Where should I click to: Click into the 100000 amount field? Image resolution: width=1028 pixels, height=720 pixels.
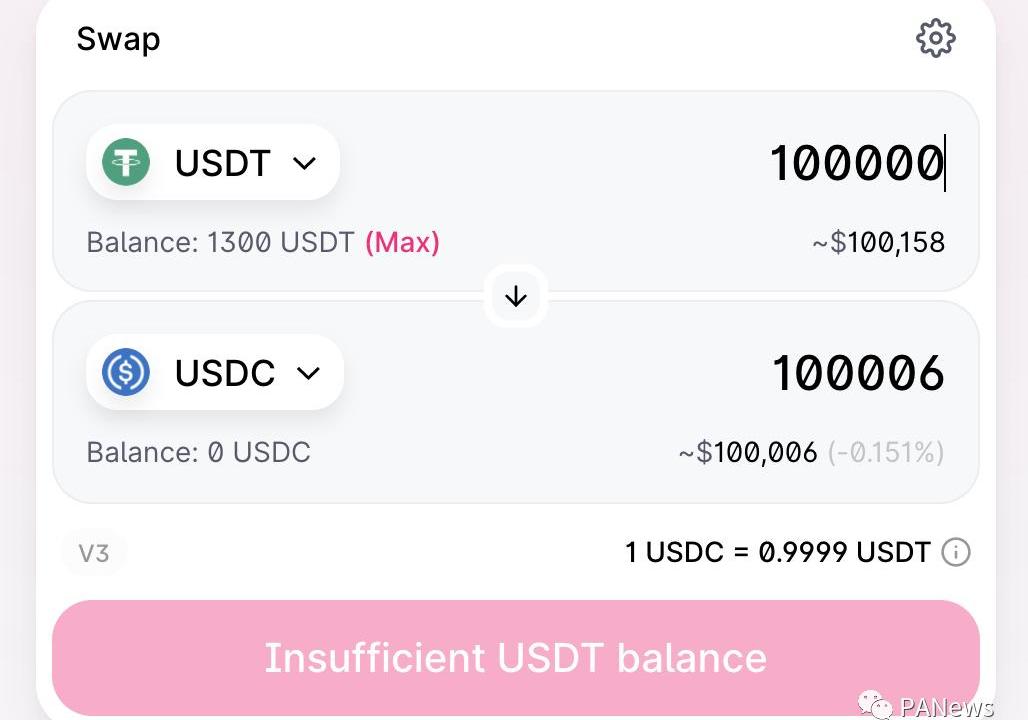click(855, 163)
